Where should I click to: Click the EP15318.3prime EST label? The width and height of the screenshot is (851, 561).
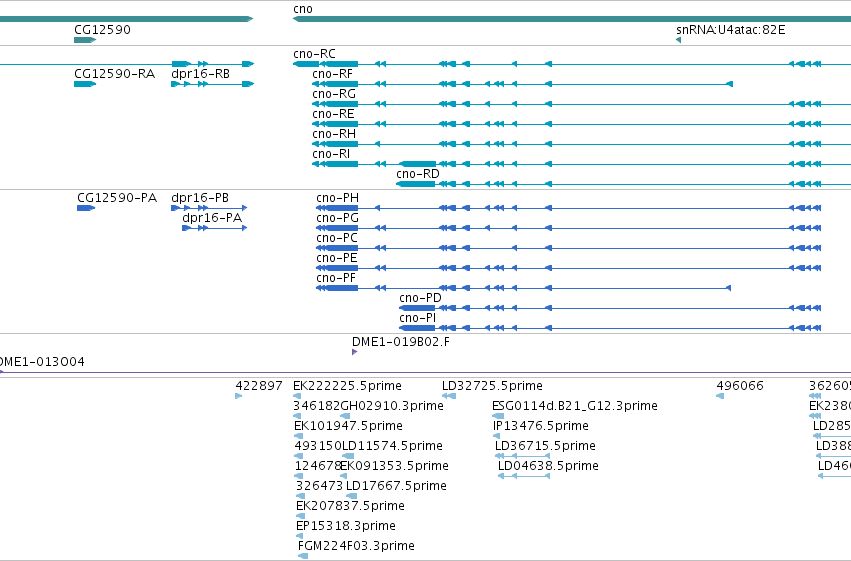point(346,527)
